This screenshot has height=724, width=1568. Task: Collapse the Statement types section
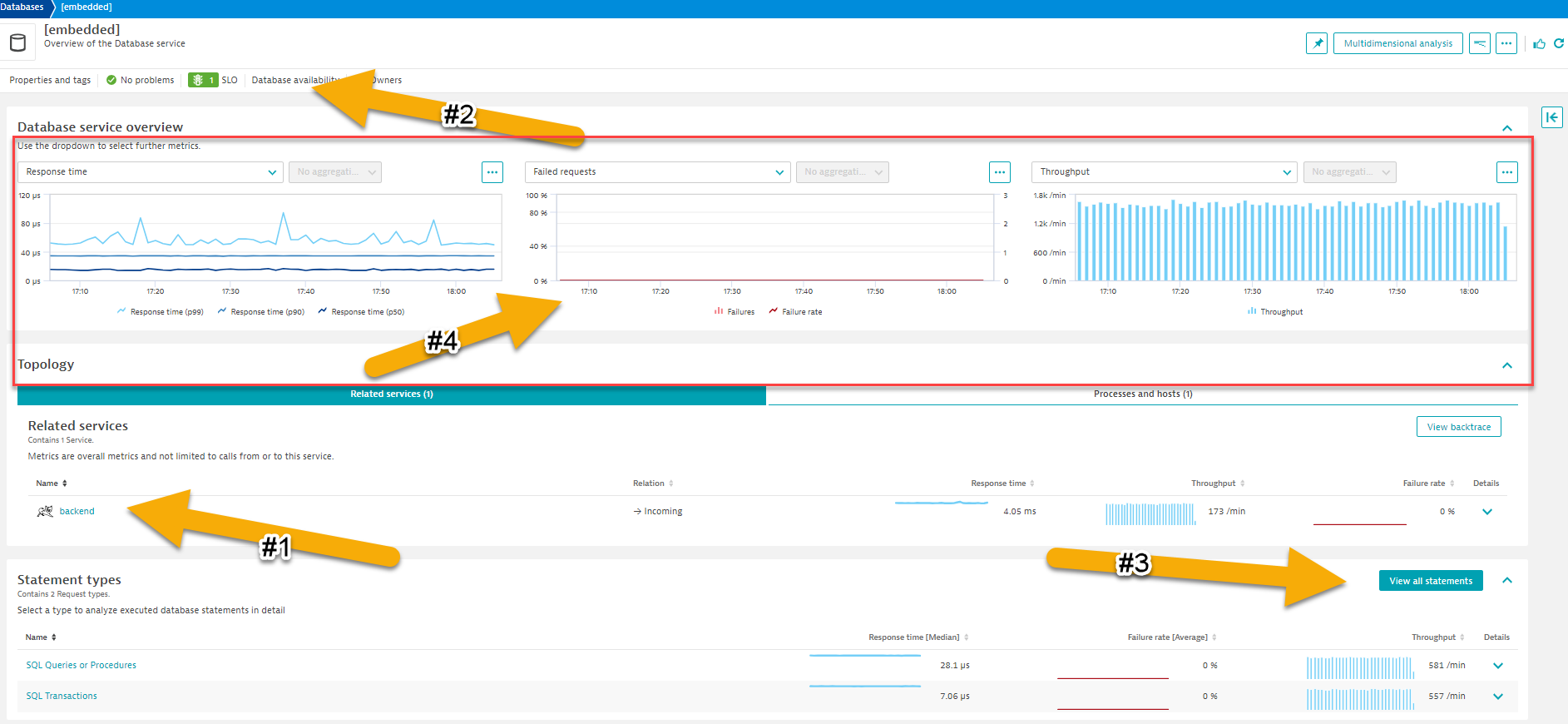coord(1506,581)
